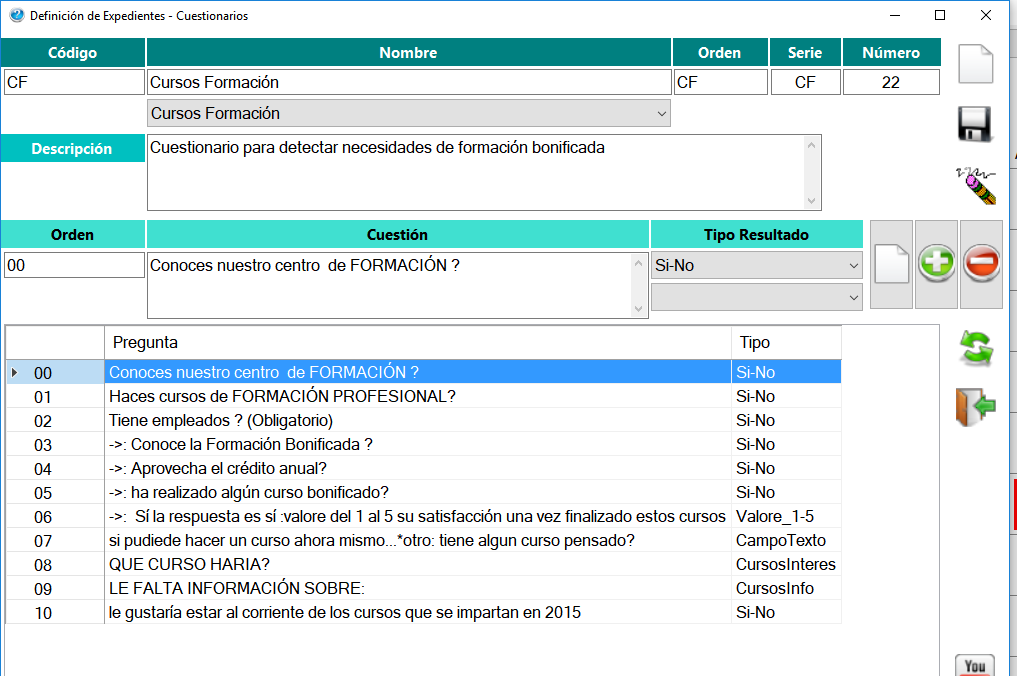Click the Número field showing 22

pyautogui.click(x=891, y=82)
